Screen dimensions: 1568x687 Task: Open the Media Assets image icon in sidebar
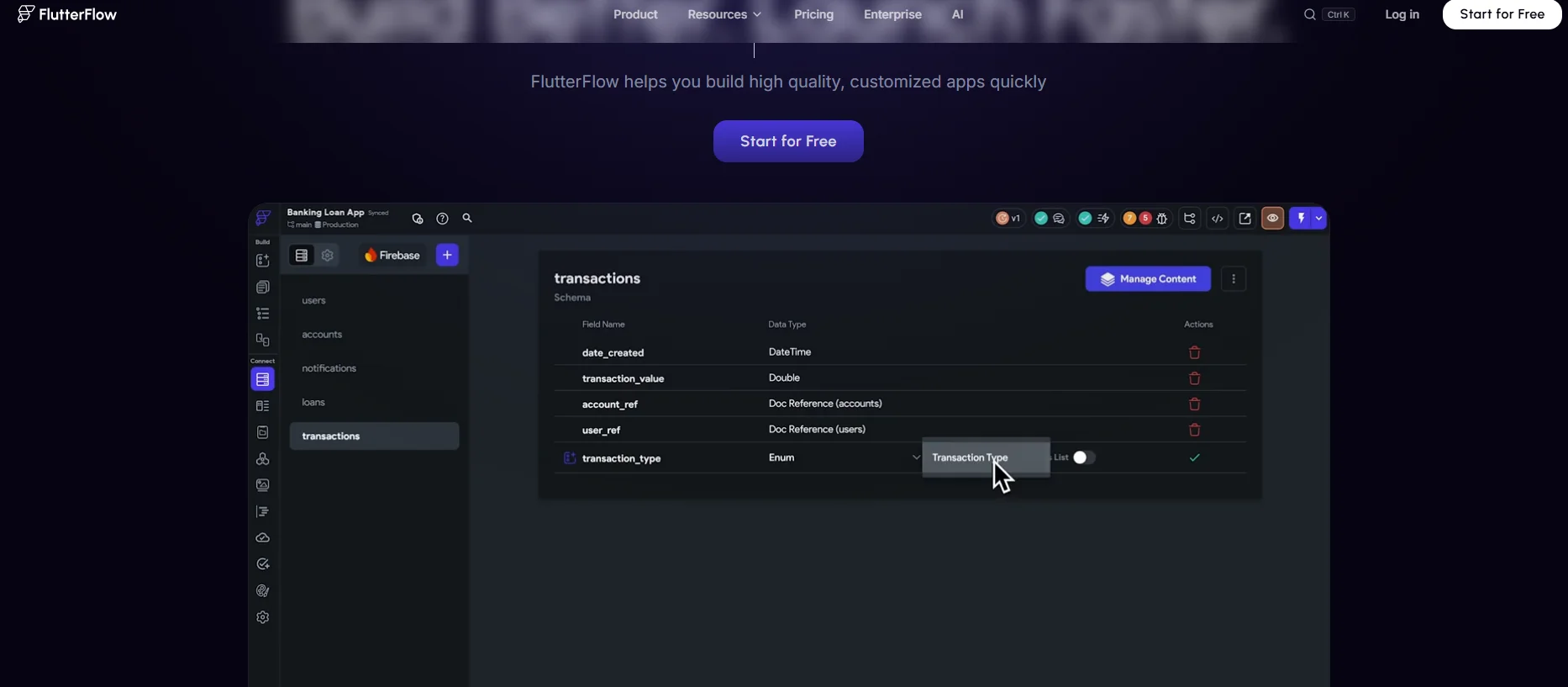pos(263,485)
